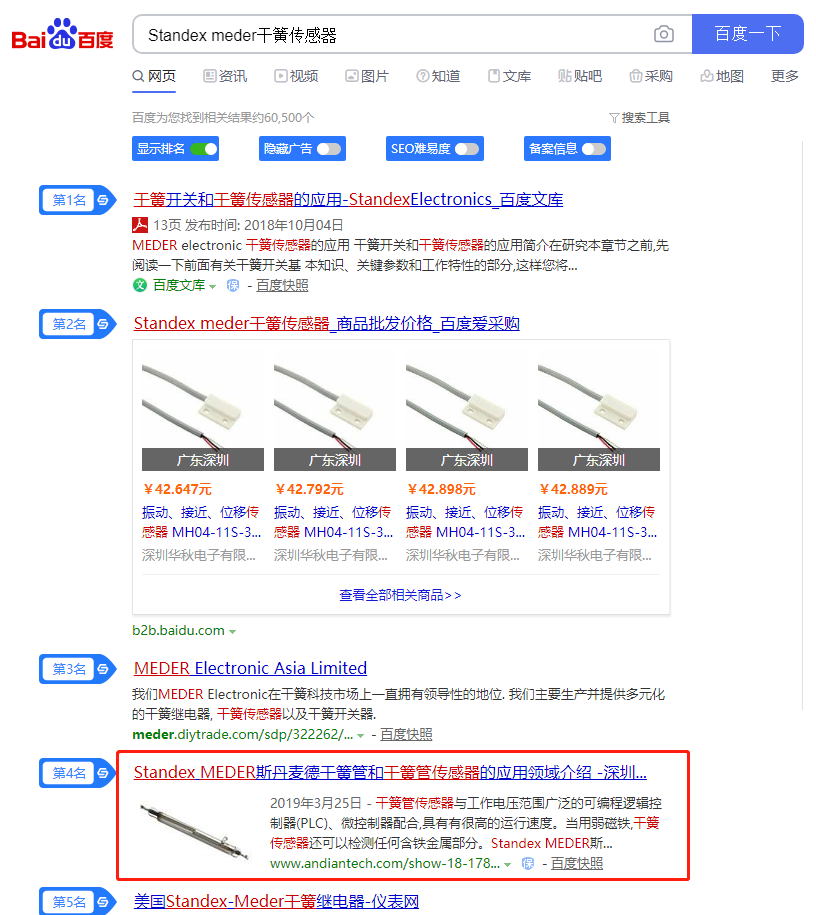Click the 保 shield icon in first result
The height and width of the screenshot is (915, 816).
(x=233, y=285)
